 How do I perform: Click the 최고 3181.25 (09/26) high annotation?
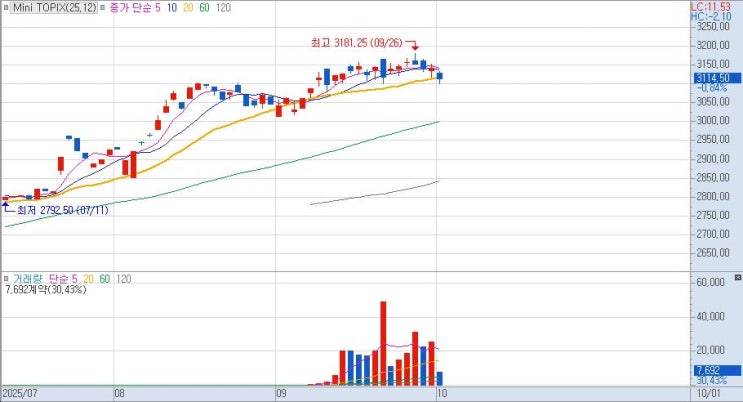pyautogui.click(x=357, y=43)
